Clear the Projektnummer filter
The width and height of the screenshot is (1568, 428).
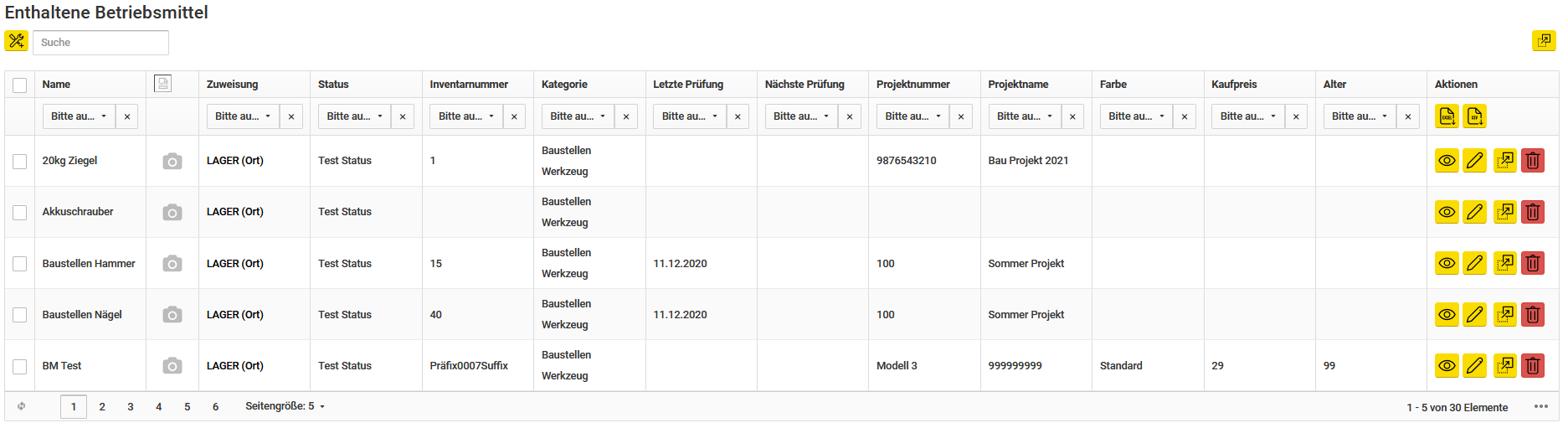[x=961, y=116]
